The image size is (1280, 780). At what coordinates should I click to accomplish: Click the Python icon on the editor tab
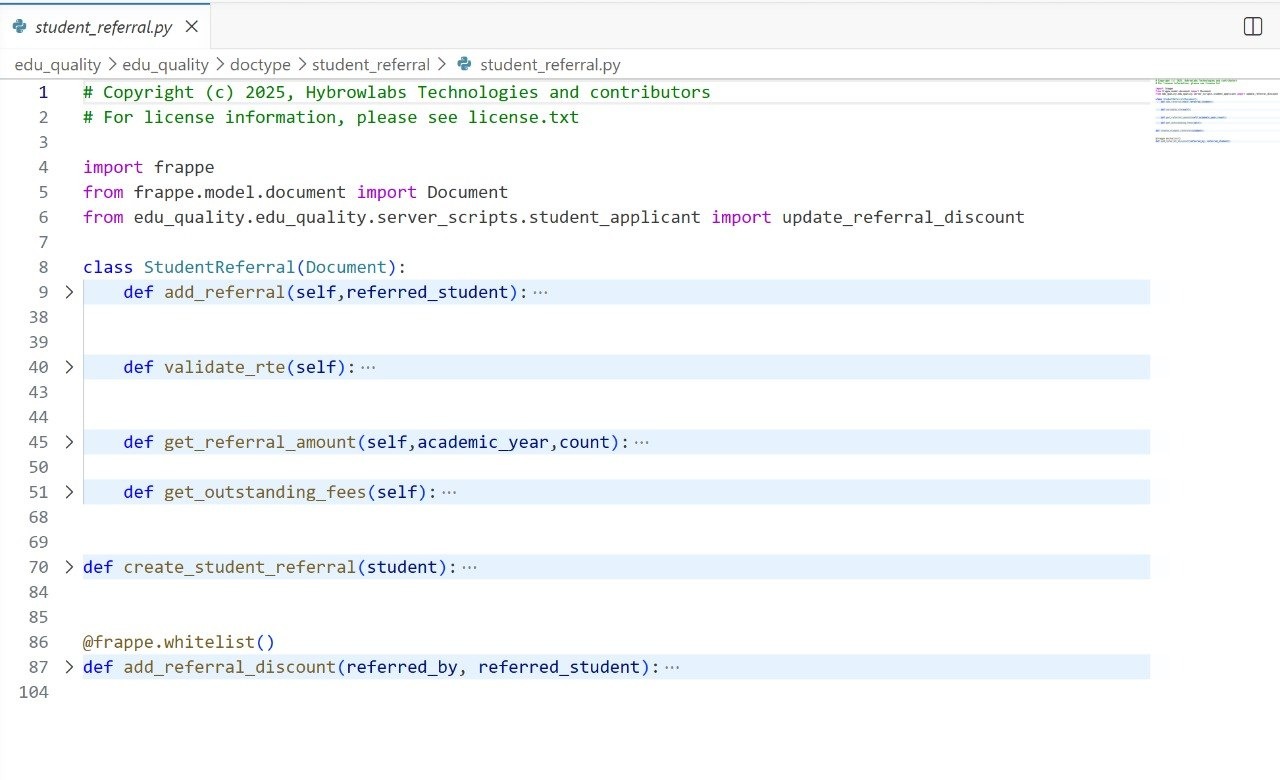[x=20, y=26]
